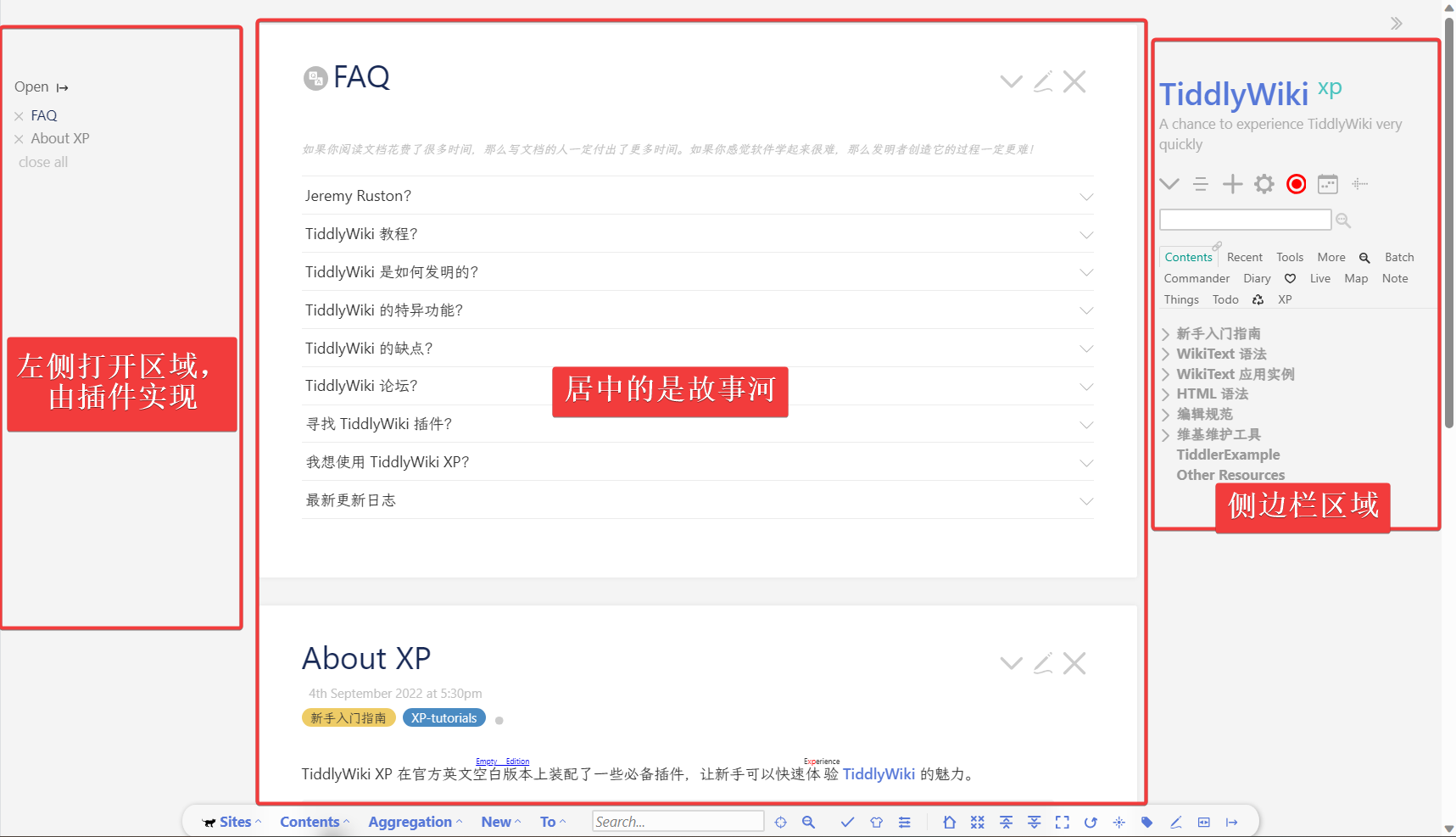Click the yellow 新手入门指南 tag pill

[349, 718]
